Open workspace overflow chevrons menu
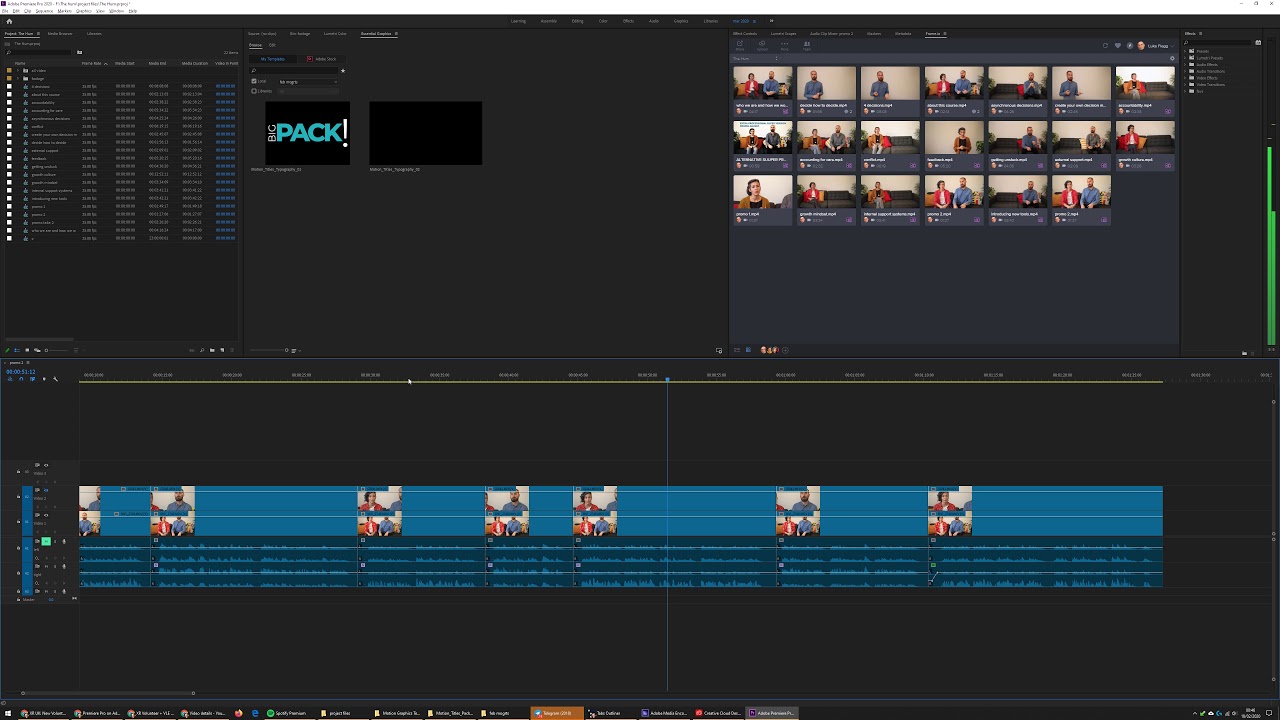 [771, 21]
